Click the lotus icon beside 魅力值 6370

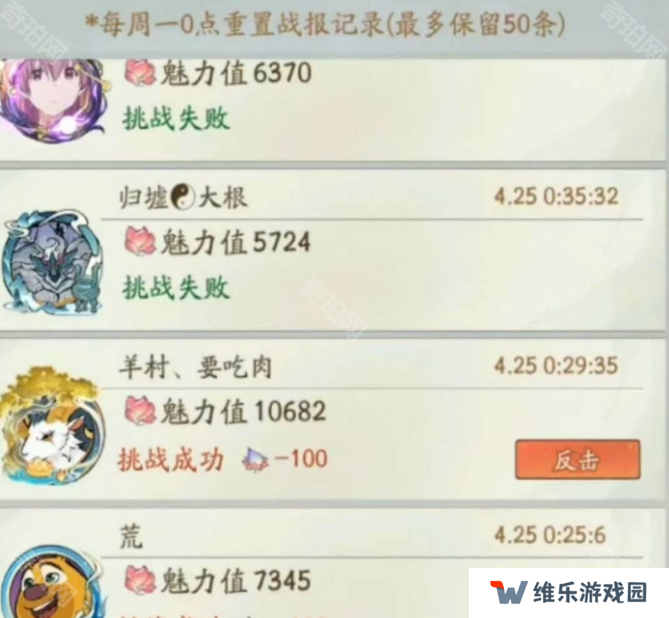click(x=140, y=73)
